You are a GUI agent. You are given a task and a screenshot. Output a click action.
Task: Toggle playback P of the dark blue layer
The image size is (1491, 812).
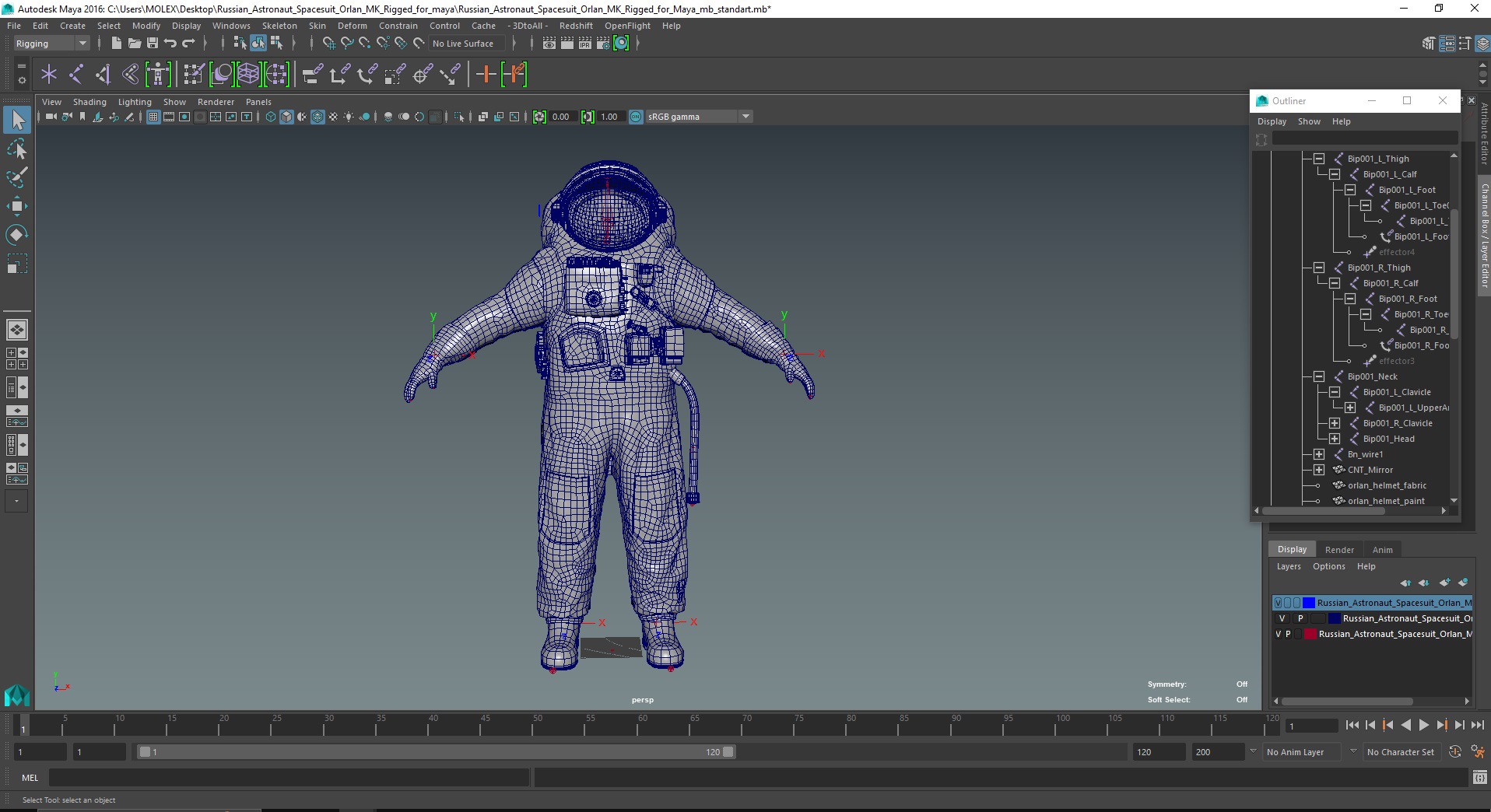(1300, 618)
